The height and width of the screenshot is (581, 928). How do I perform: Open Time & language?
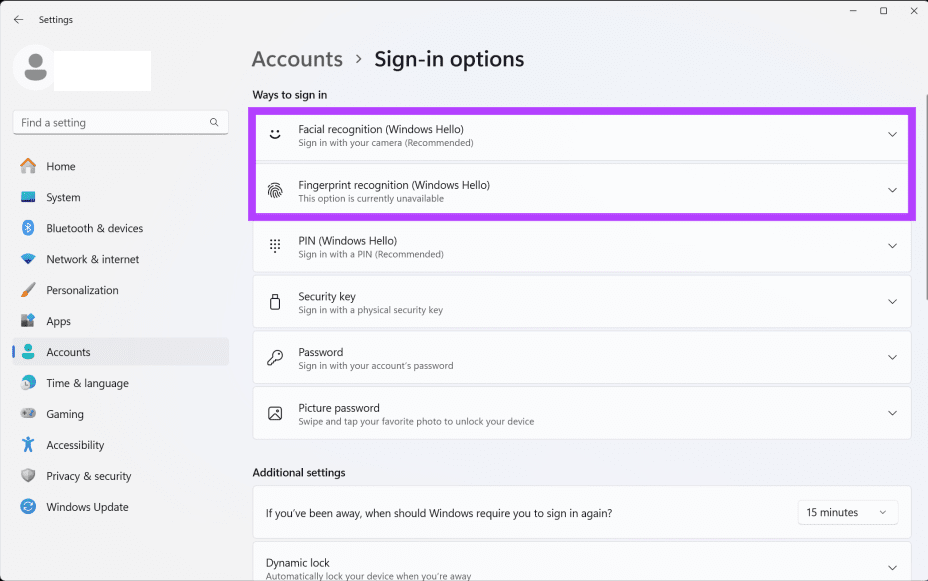pos(120,383)
